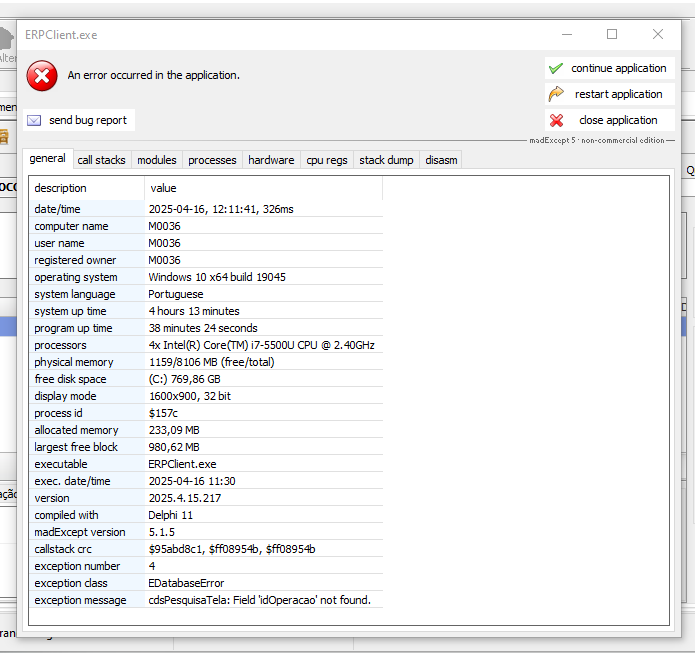The height and width of the screenshot is (653, 695).
Task: Click the envelope bug report icon
Action: click(34, 120)
